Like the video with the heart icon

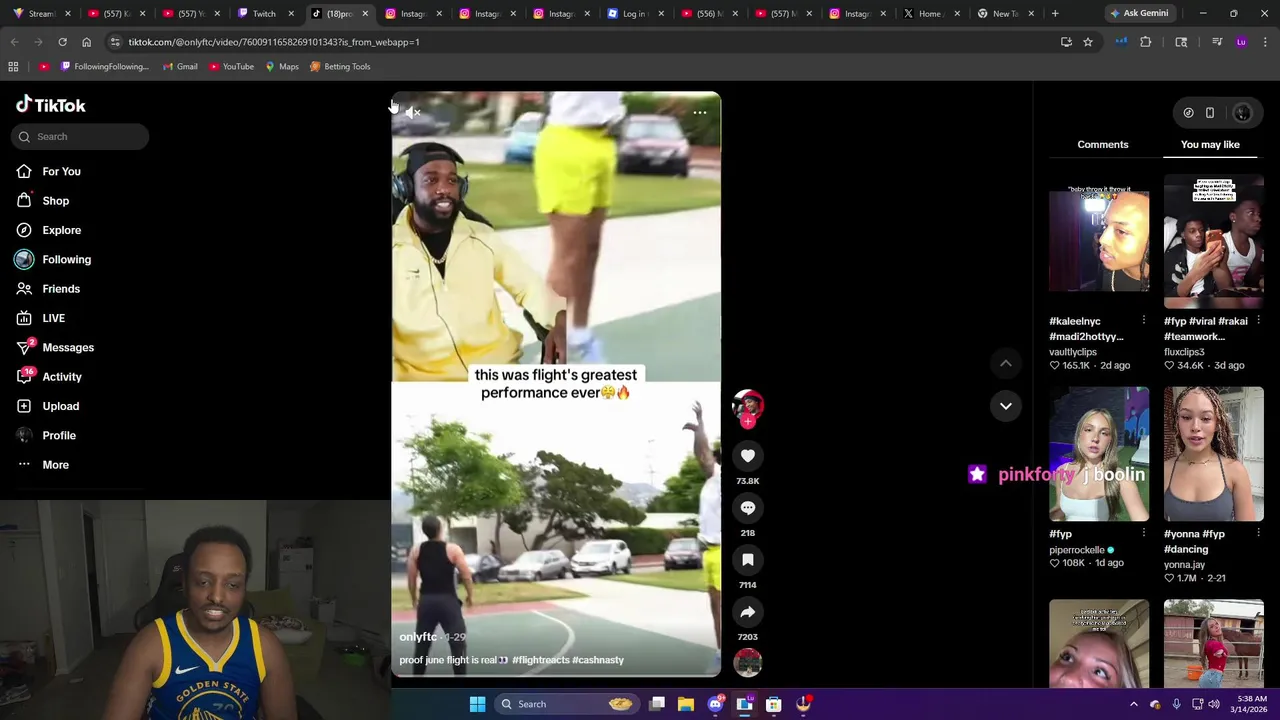748,456
